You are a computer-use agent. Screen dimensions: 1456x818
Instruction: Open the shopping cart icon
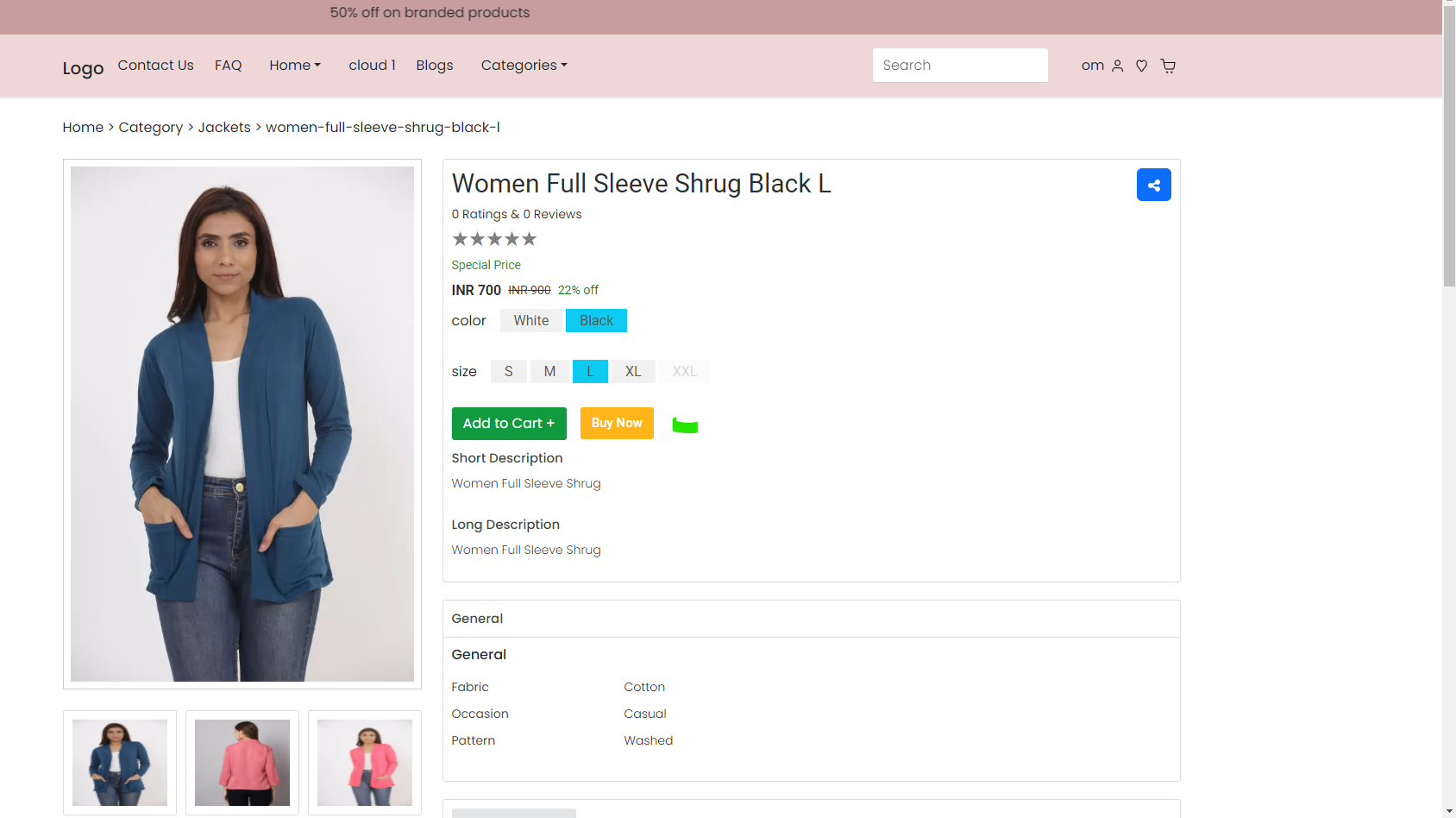pos(1168,66)
